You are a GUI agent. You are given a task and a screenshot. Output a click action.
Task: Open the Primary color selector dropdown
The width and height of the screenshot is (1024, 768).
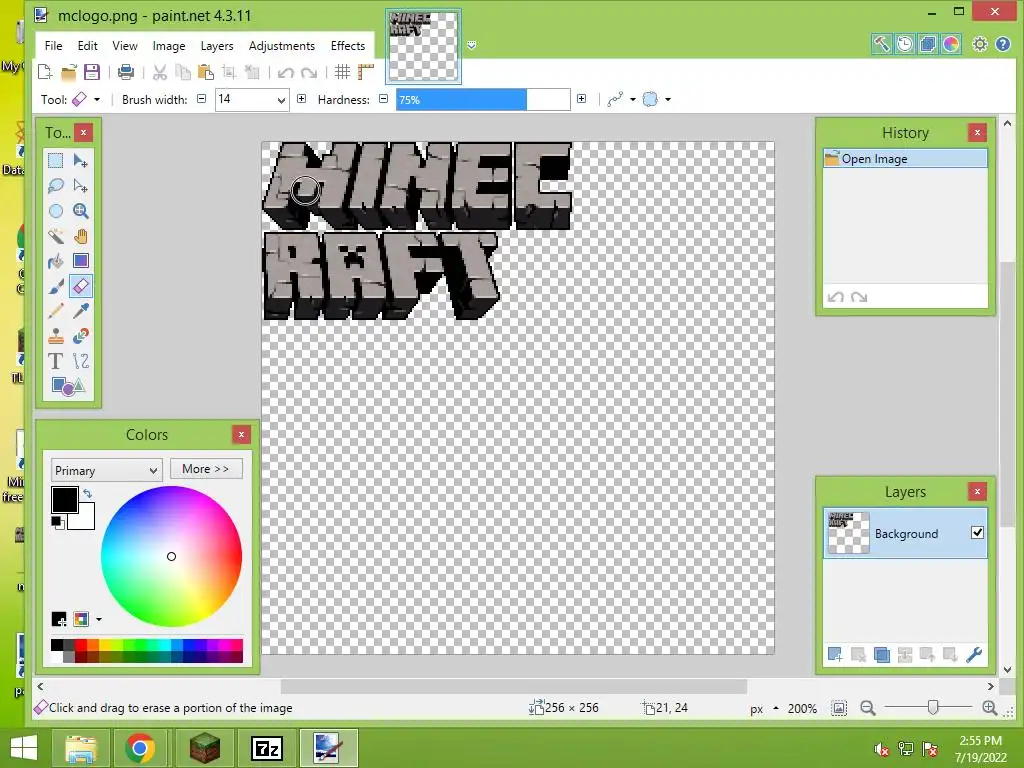106,470
